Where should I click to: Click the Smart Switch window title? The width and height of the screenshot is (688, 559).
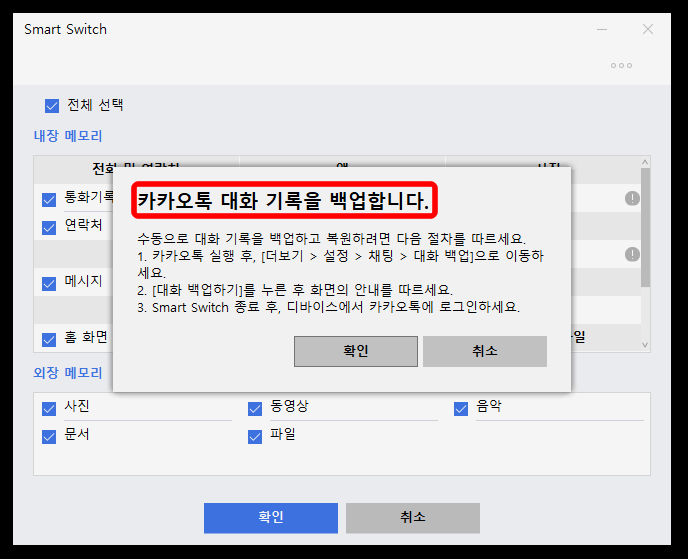pyautogui.click(x=65, y=29)
